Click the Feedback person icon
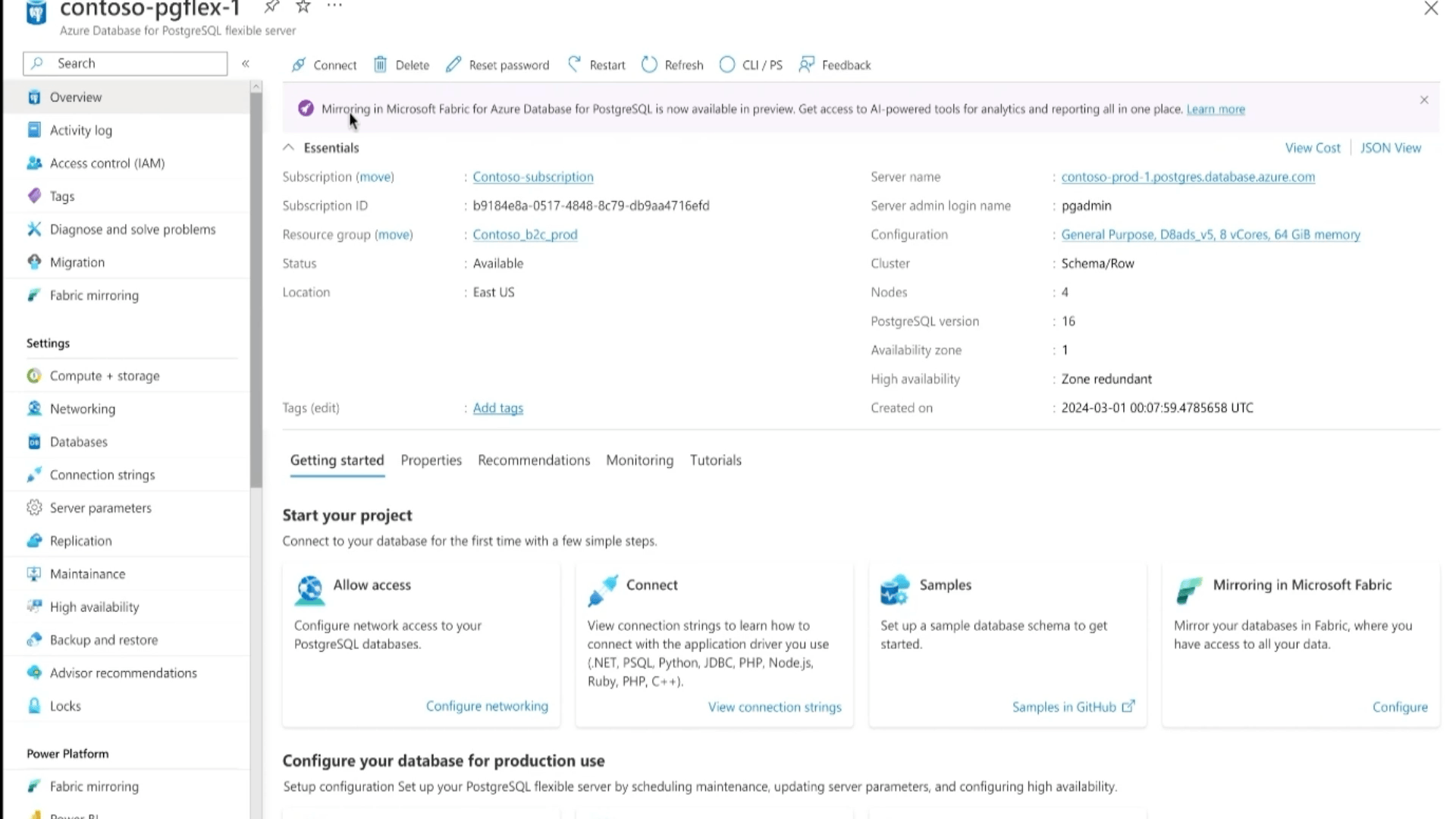Image resolution: width=1456 pixels, height=819 pixels. tap(806, 64)
